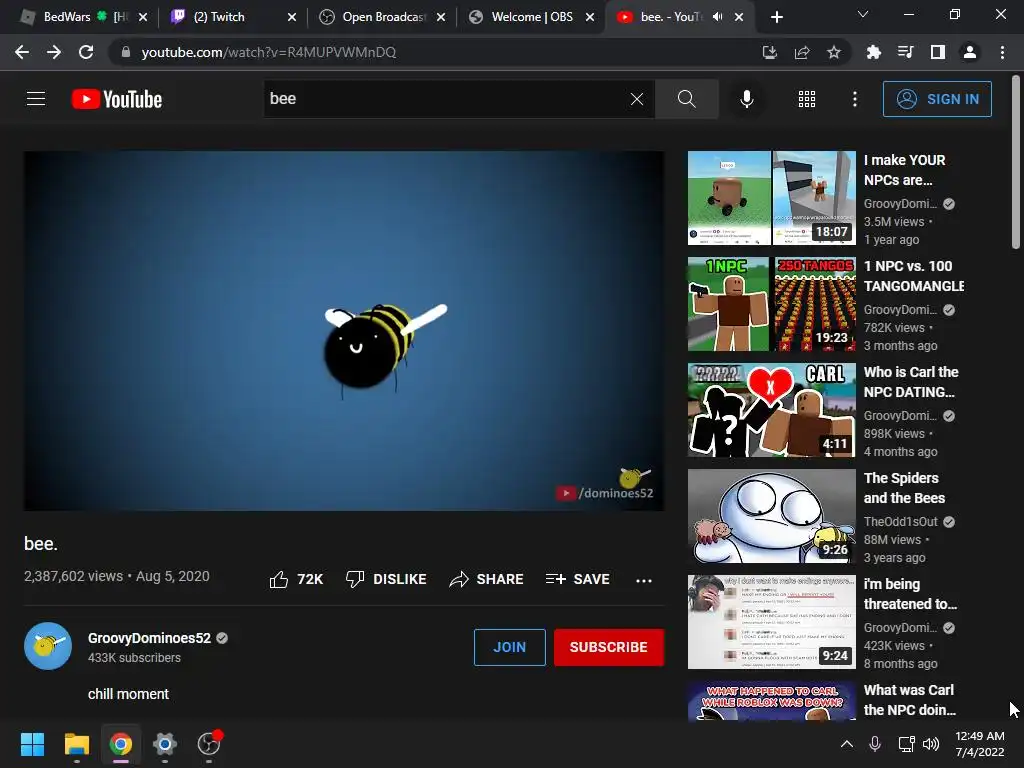Go back with browser back arrow
The image size is (1024, 768).
22,52
